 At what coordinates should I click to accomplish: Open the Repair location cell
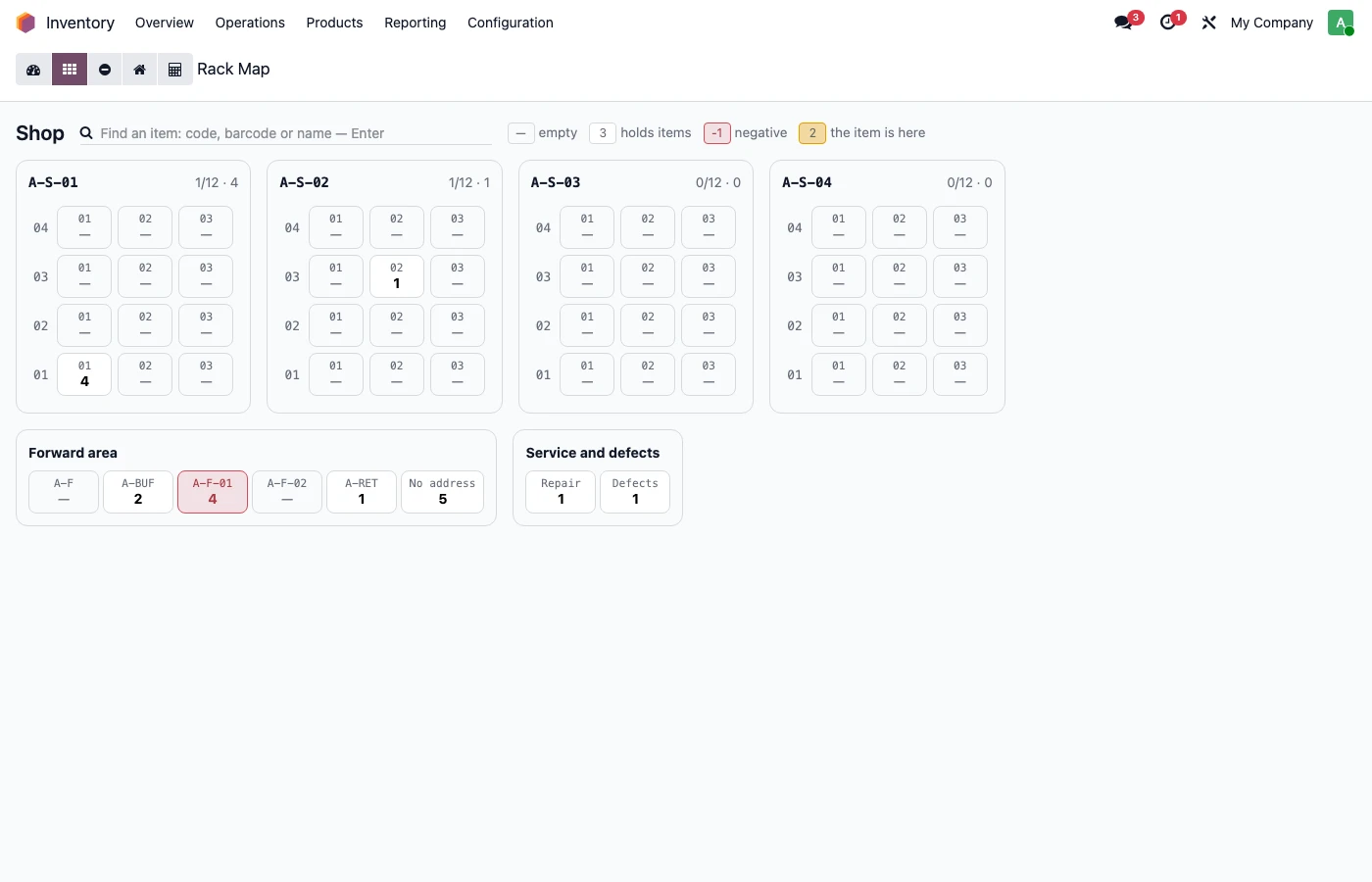point(561,492)
